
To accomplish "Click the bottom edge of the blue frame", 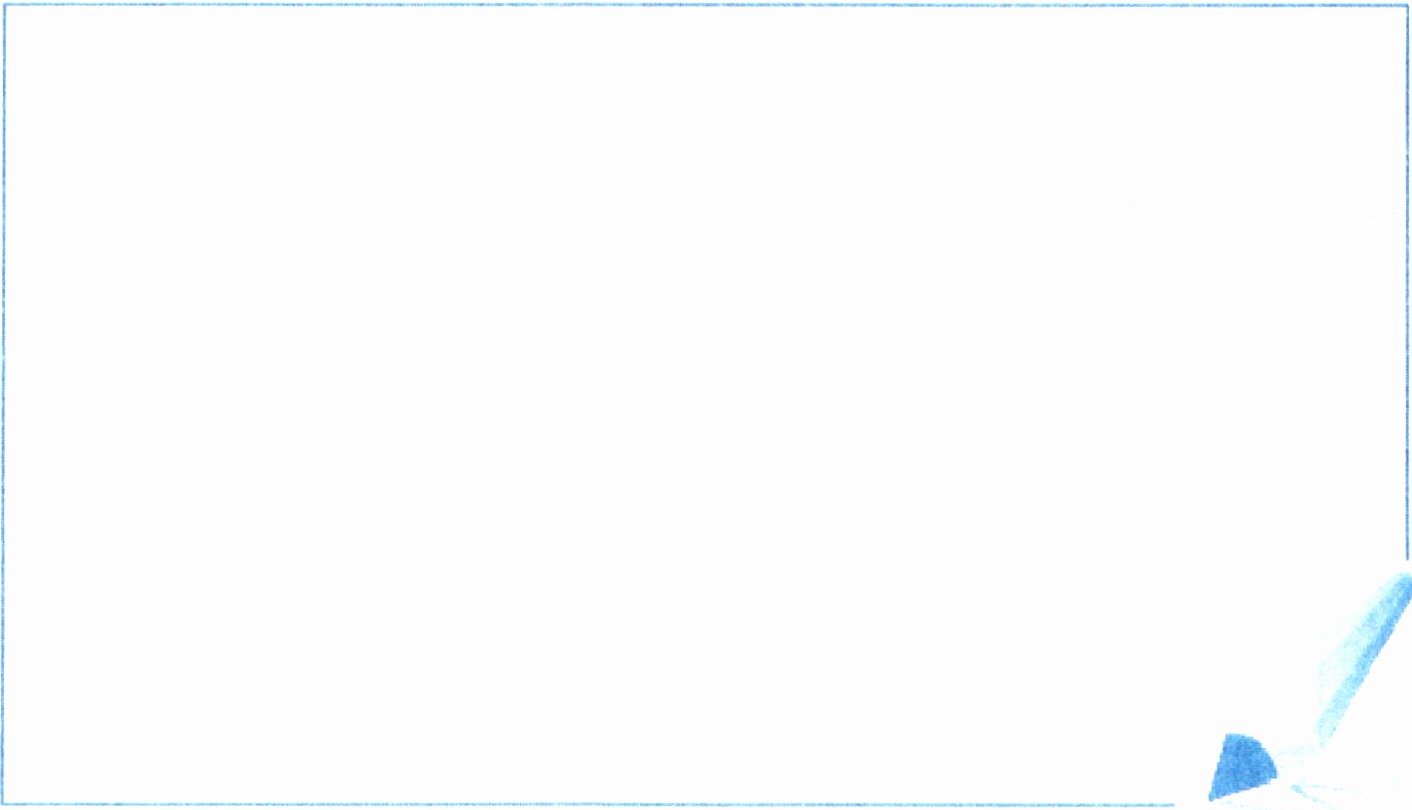I will pyautogui.click(x=588, y=804).
